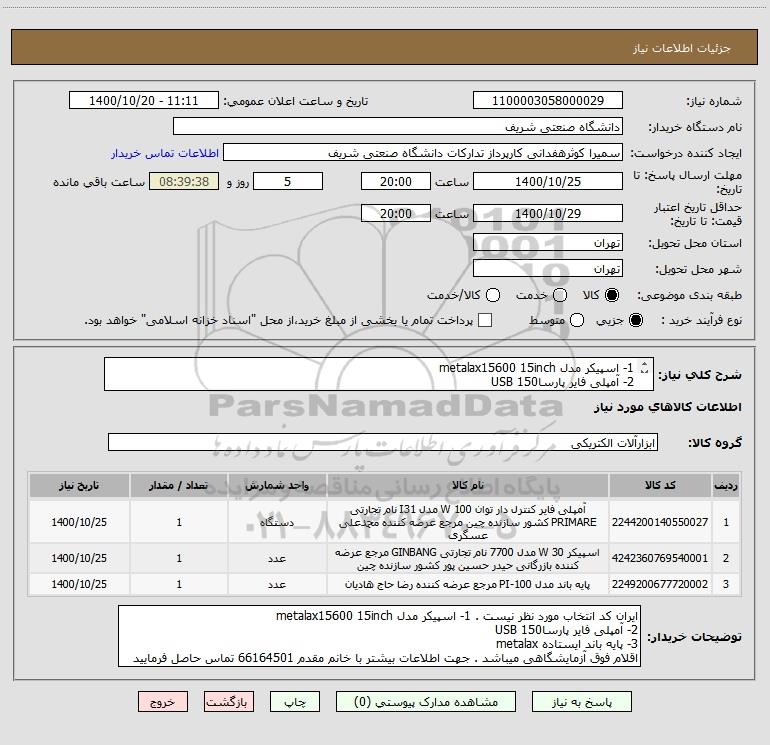This screenshot has width=770, height=745.
Task: Click the GINBANG speaker product name cell
Action: pyautogui.click(x=468, y=558)
